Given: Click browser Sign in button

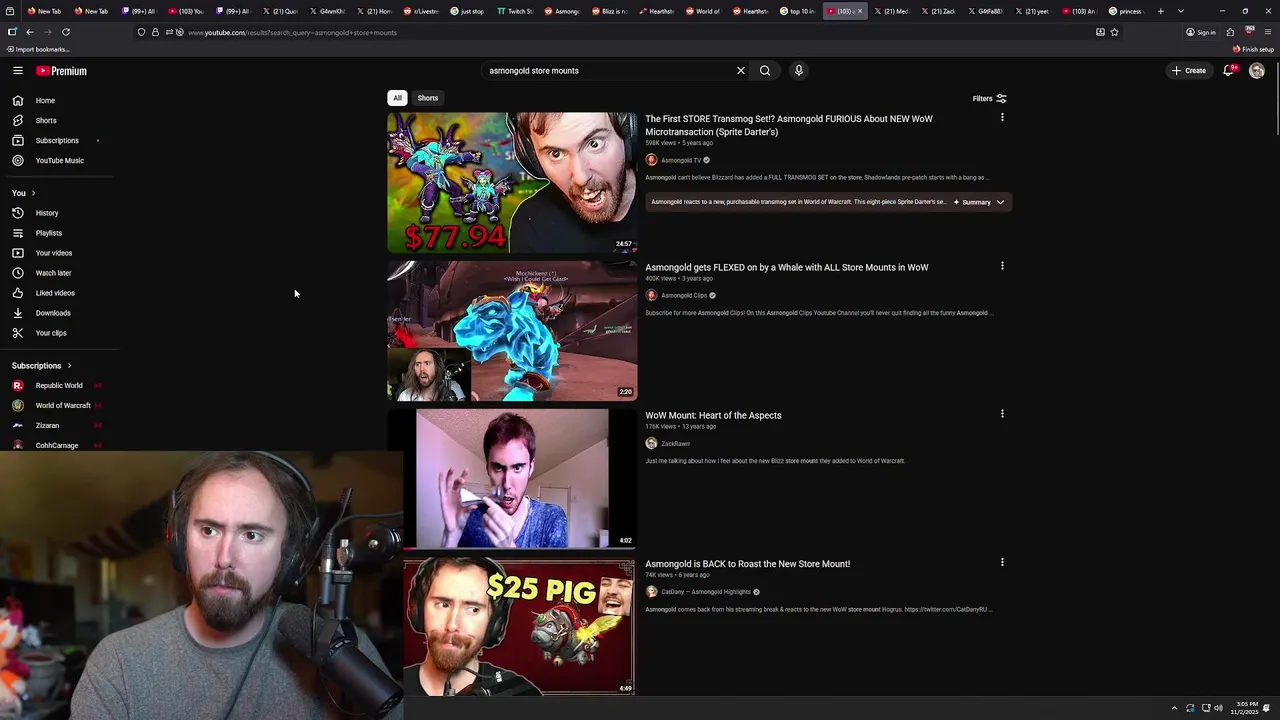Looking at the screenshot, I should coord(1201,32).
